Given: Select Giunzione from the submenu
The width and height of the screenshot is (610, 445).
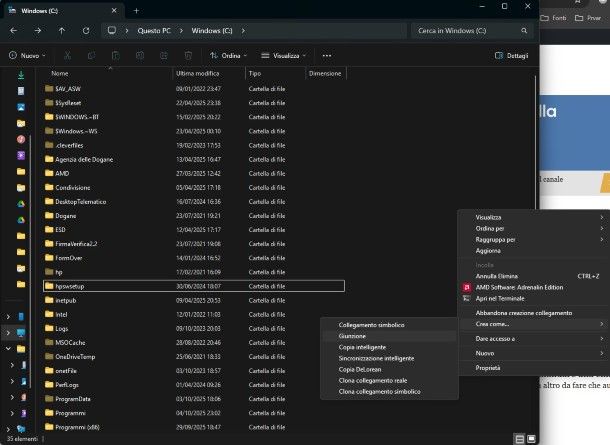Looking at the screenshot, I should click(x=352, y=337).
